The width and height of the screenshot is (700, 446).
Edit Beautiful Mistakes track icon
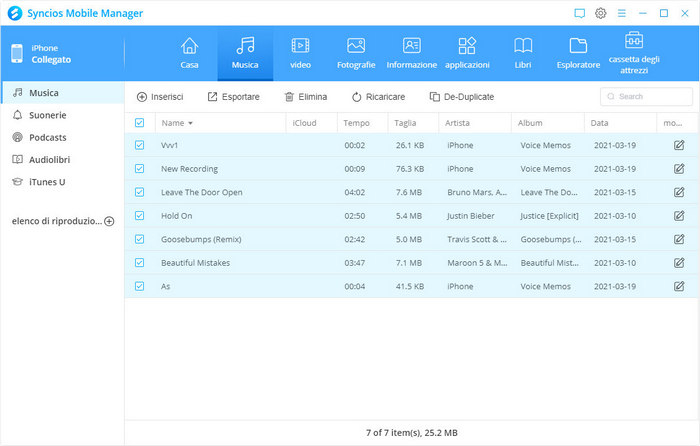pyautogui.click(x=679, y=263)
